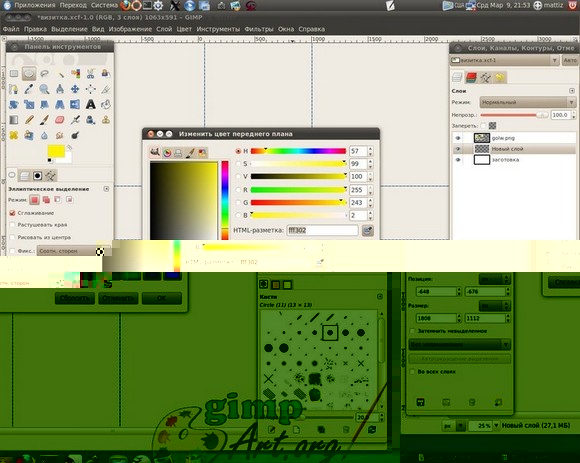Enable Рисовать из центра checkbox
Image resolution: width=580 pixels, height=463 pixels.
click(12, 237)
